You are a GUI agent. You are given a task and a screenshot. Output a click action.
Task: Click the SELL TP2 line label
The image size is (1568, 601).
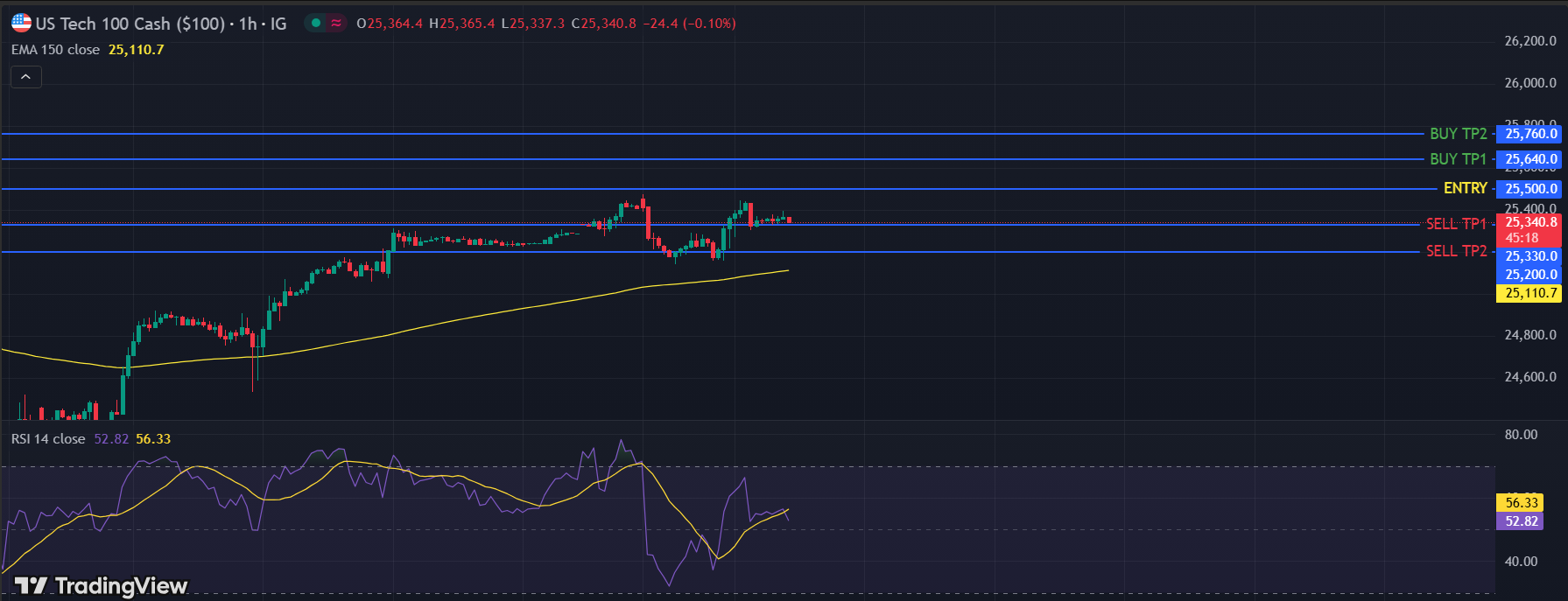(x=1456, y=251)
